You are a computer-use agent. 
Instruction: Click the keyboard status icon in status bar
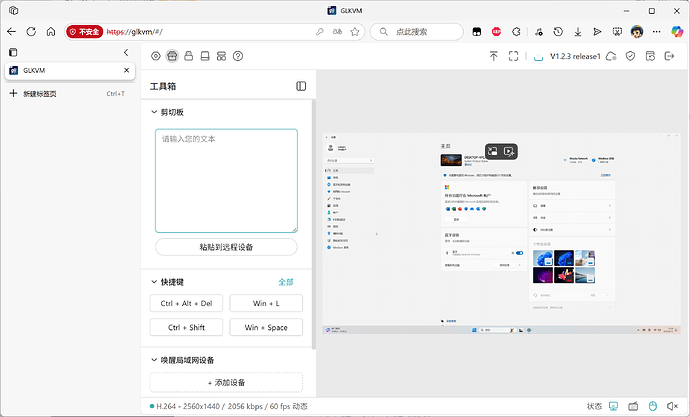(633, 406)
